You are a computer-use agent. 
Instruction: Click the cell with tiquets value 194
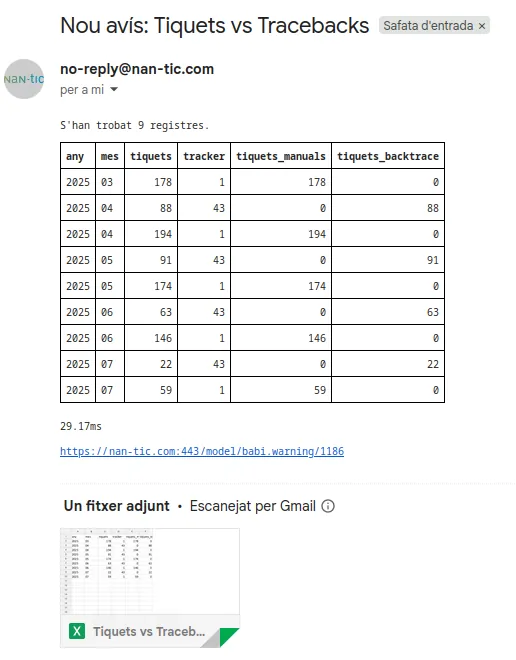tap(151, 234)
